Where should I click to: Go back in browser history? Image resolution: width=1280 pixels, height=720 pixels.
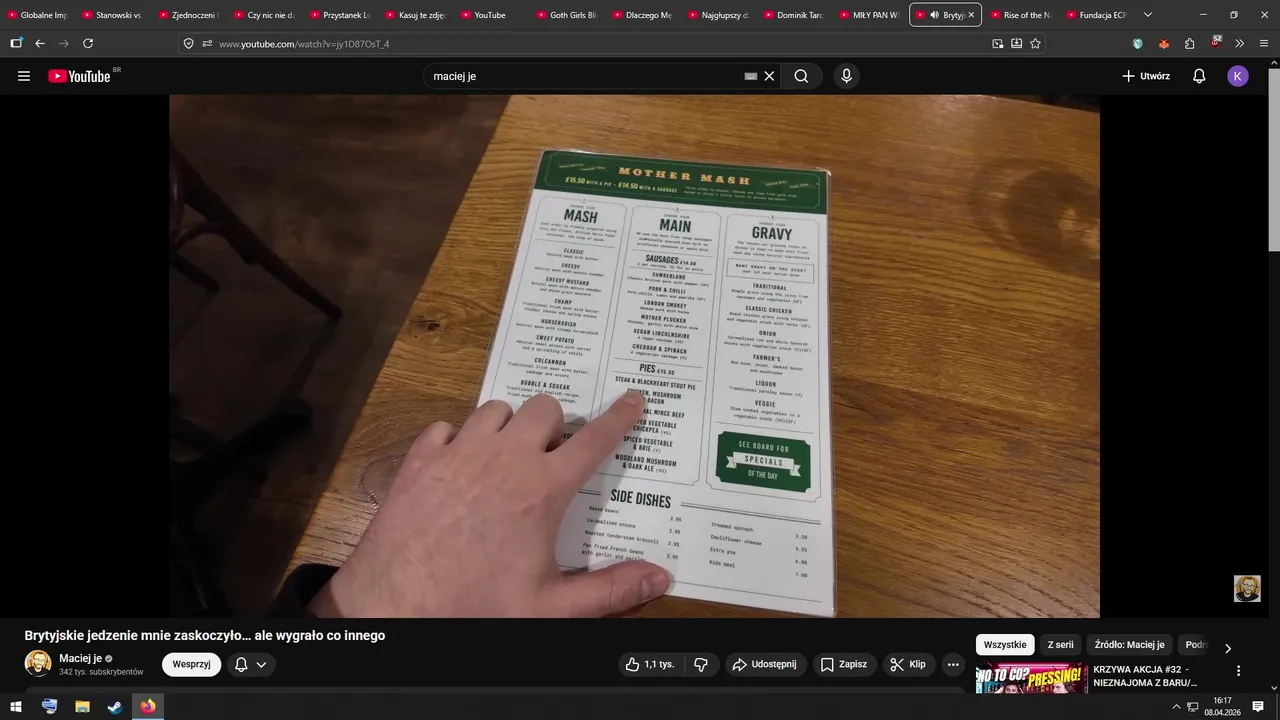pyautogui.click(x=40, y=43)
